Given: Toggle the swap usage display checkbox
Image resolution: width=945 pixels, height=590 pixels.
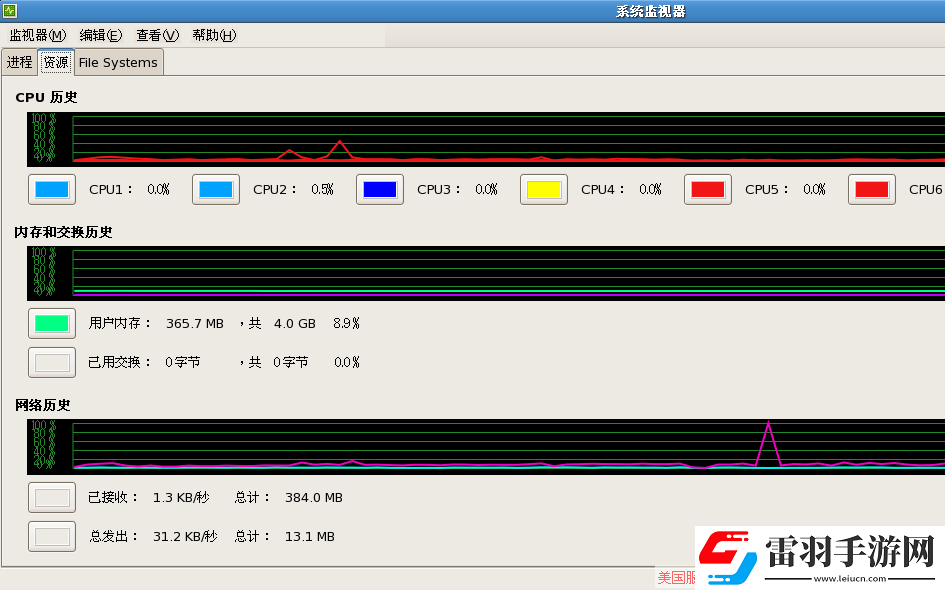Looking at the screenshot, I should point(51,362).
